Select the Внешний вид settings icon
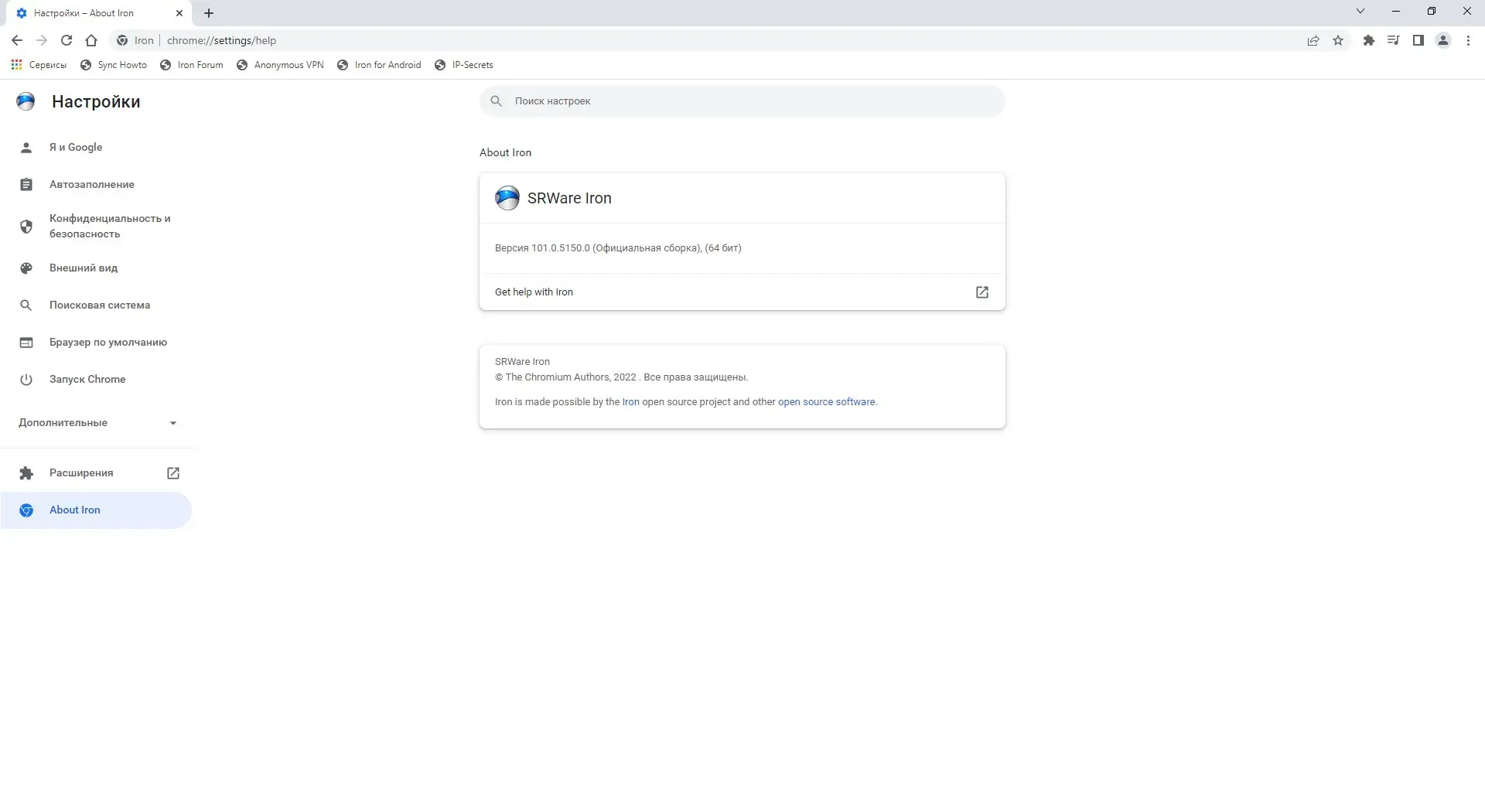 26,268
